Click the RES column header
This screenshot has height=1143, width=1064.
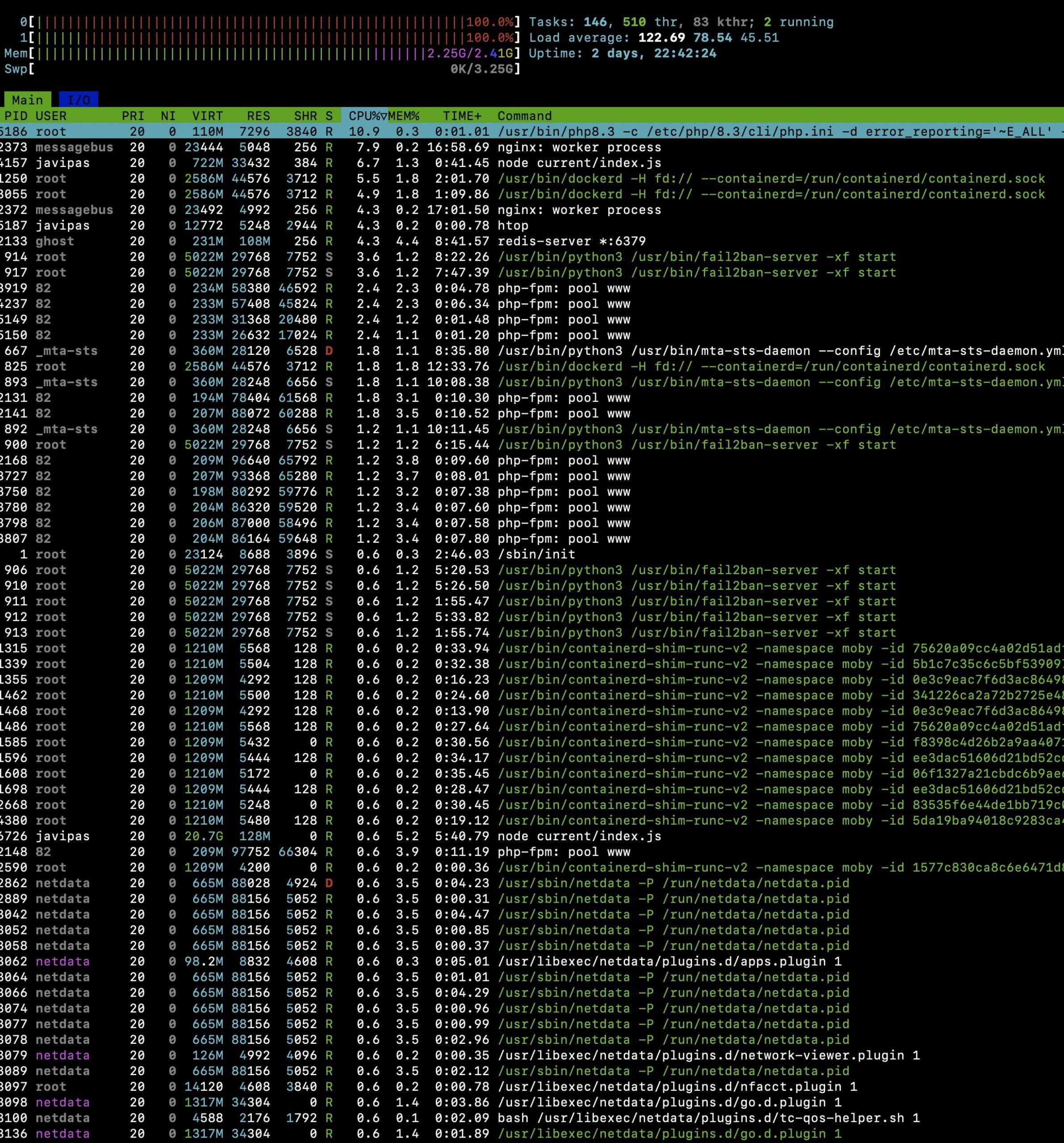pos(258,116)
